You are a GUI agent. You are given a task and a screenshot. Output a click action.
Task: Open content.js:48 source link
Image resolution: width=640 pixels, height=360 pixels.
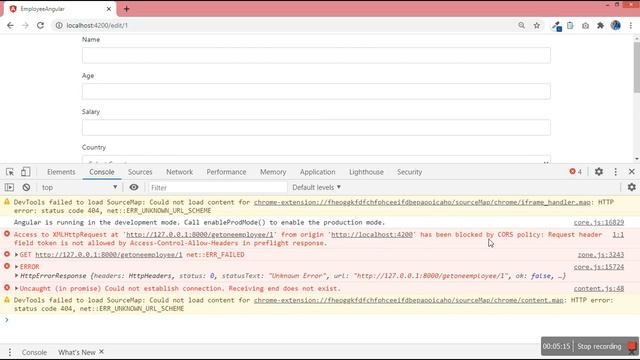click(598, 288)
